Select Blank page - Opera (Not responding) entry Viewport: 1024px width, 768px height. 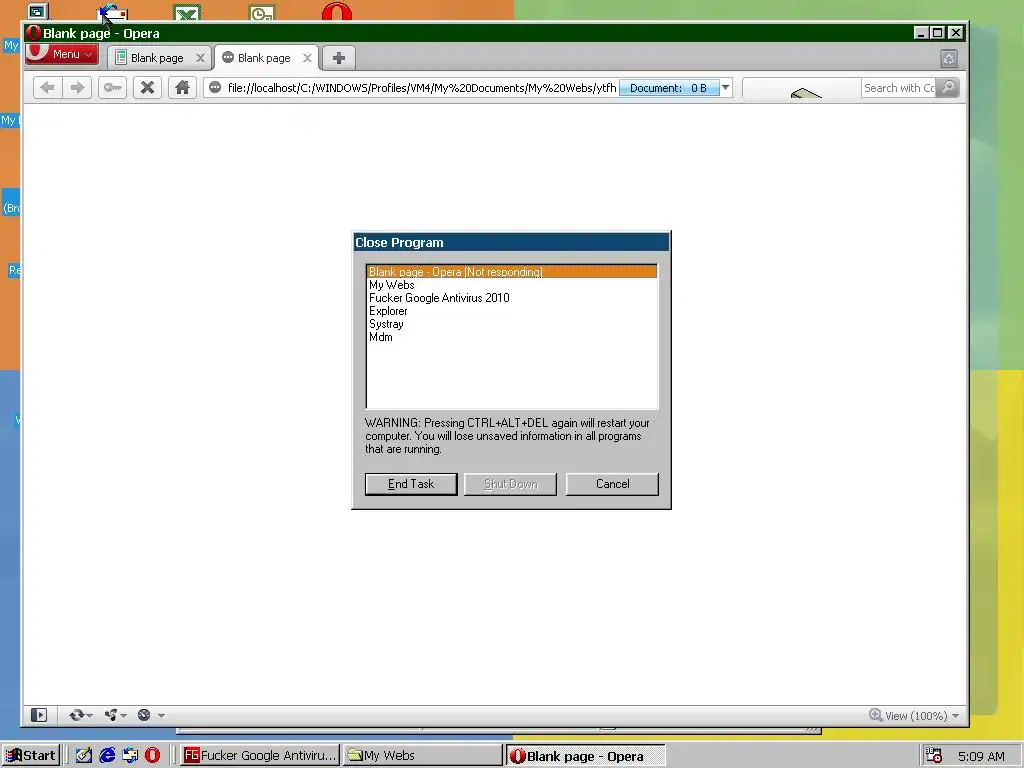(512, 272)
